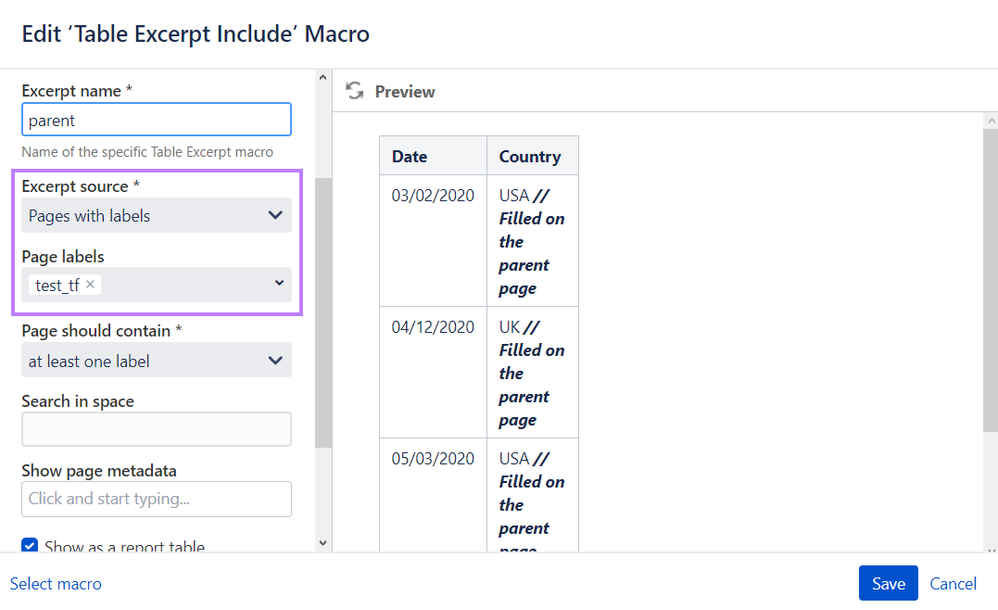Click the Preview label text
This screenshot has height=610, width=998.
point(405,91)
